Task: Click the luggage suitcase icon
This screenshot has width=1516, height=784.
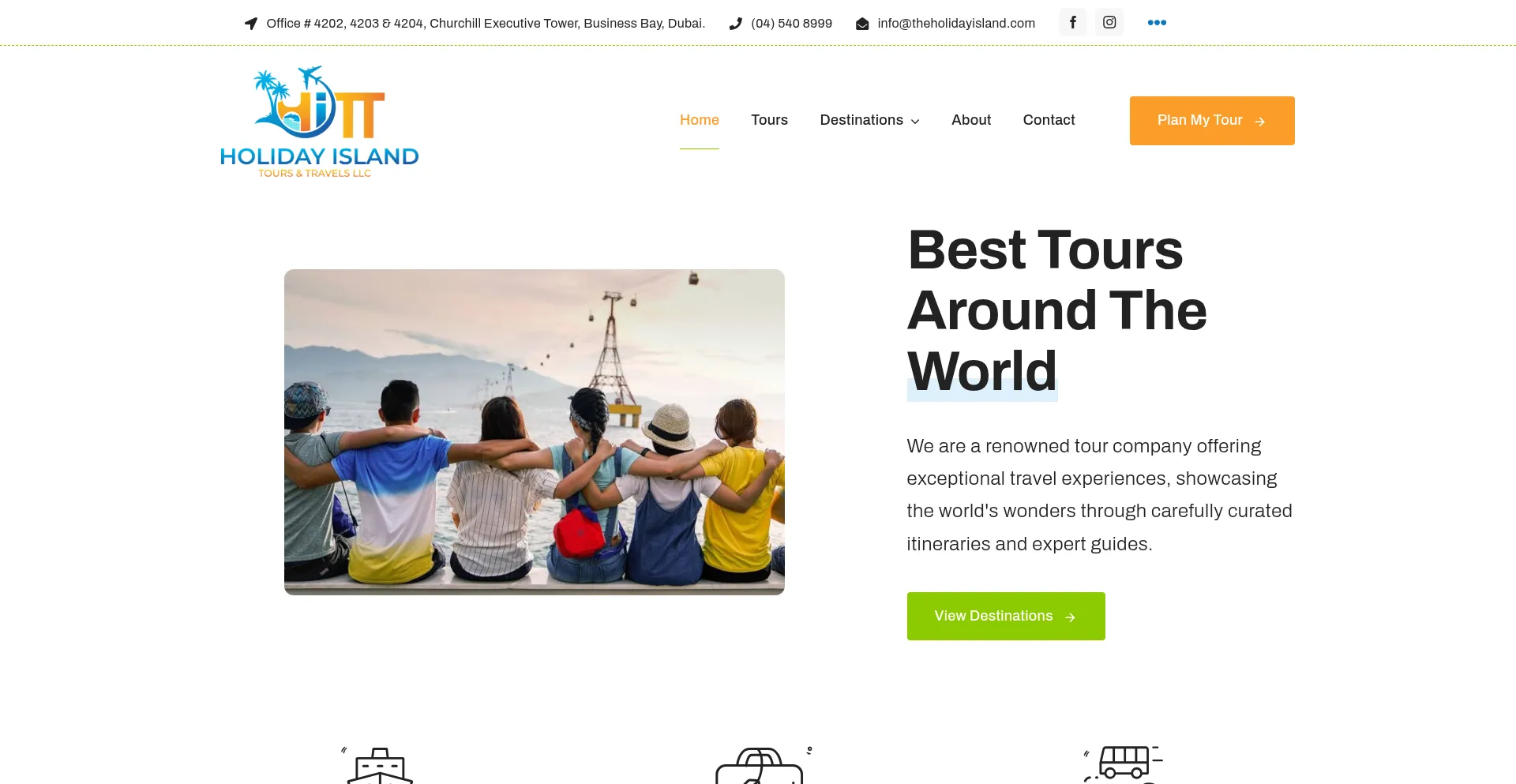Action: [761, 765]
